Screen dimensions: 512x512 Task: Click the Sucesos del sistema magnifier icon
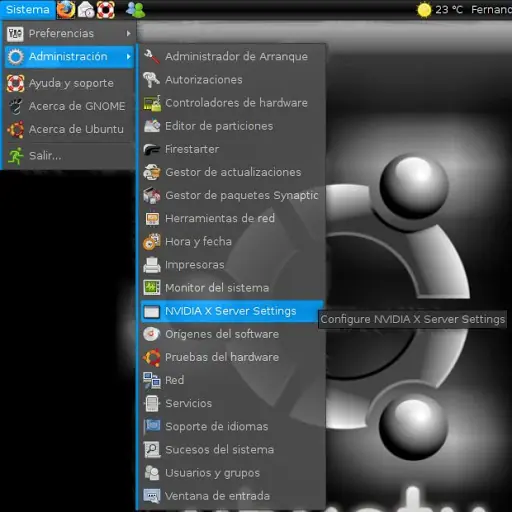(152, 450)
